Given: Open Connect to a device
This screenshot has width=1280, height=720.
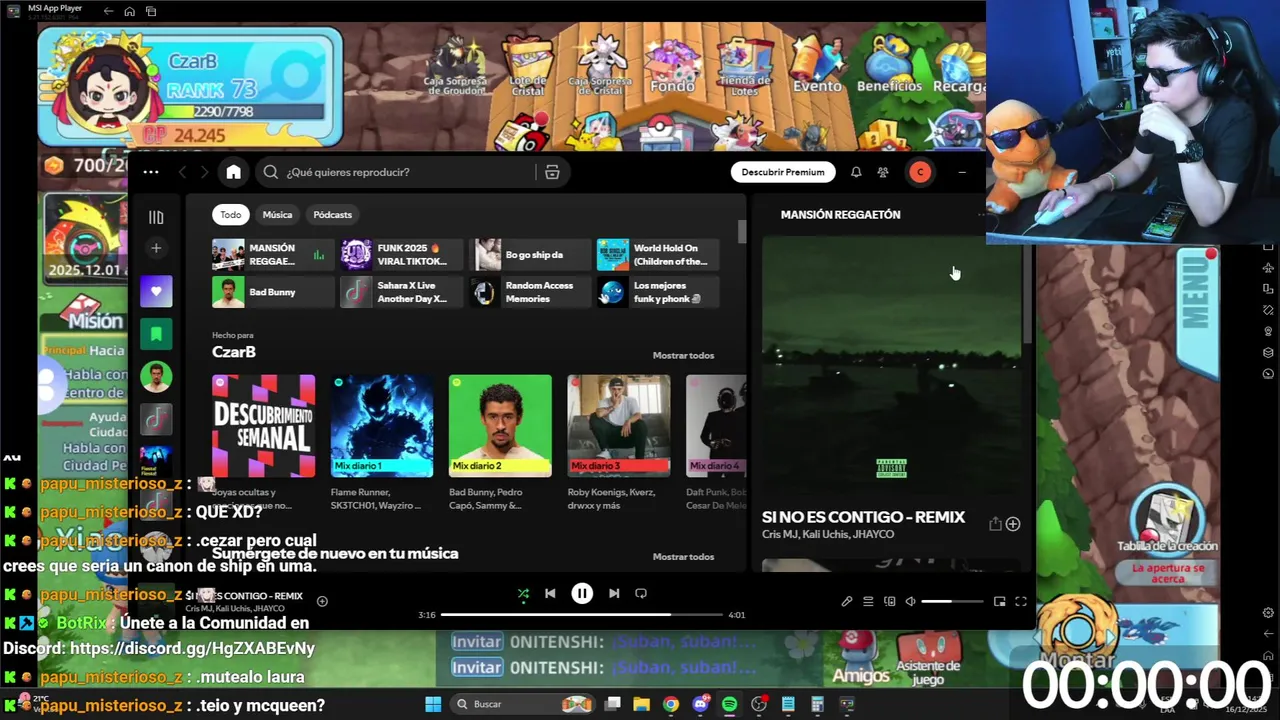Looking at the screenshot, I should 889,601.
